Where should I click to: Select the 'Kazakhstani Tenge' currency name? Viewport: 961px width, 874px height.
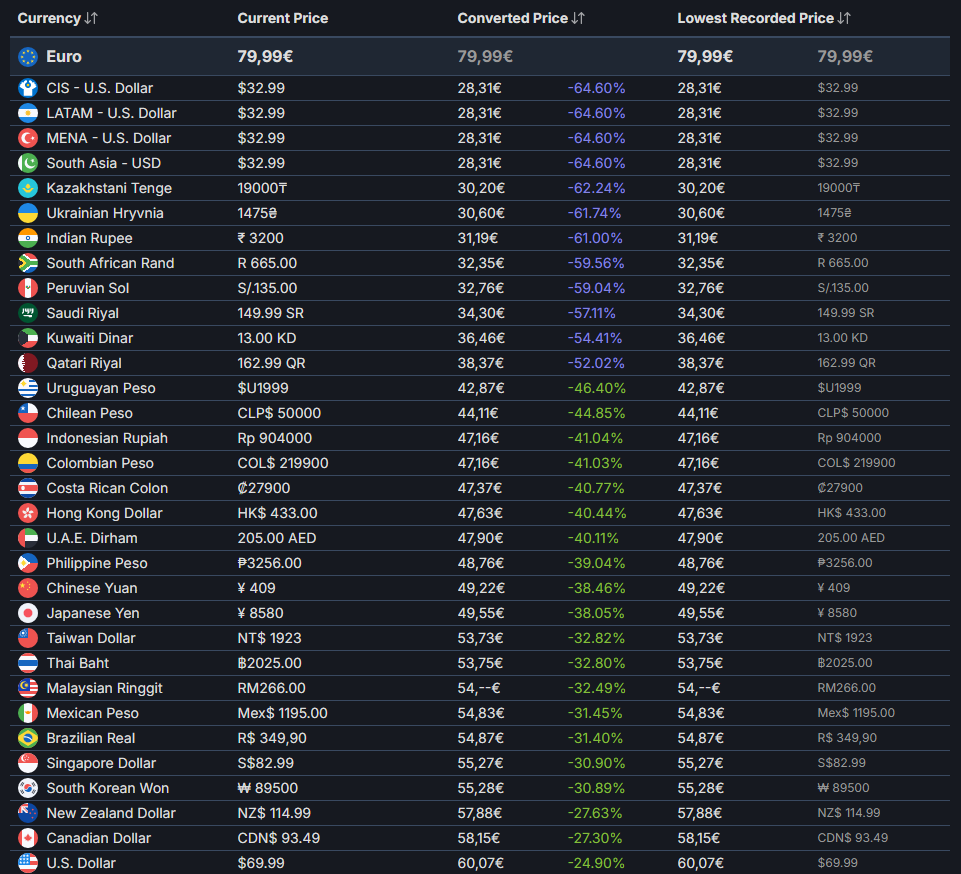pos(109,188)
